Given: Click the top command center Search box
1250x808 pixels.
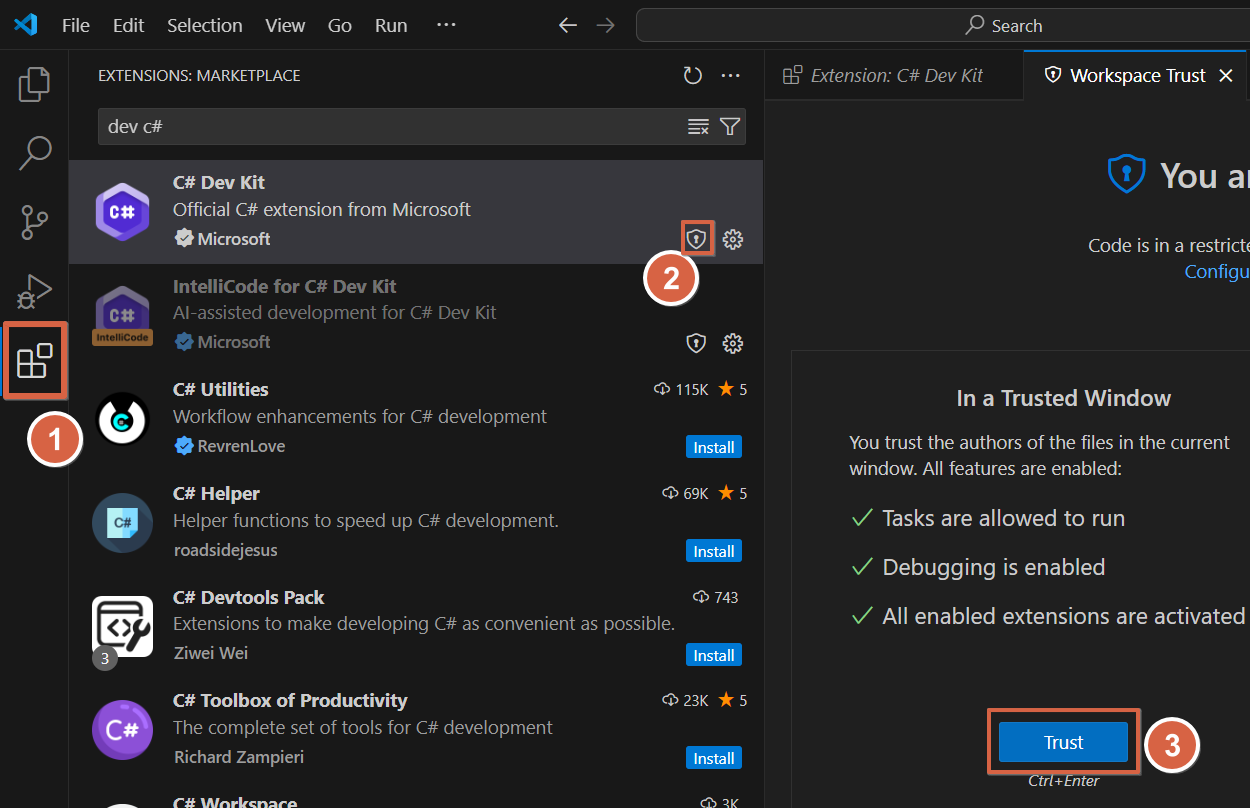Looking at the screenshot, I should click(943, 26).
